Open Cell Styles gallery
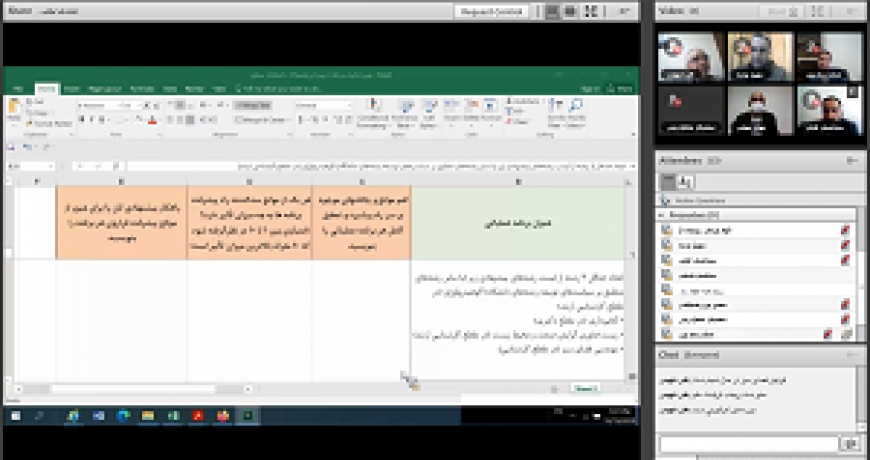 pos(429,113)
